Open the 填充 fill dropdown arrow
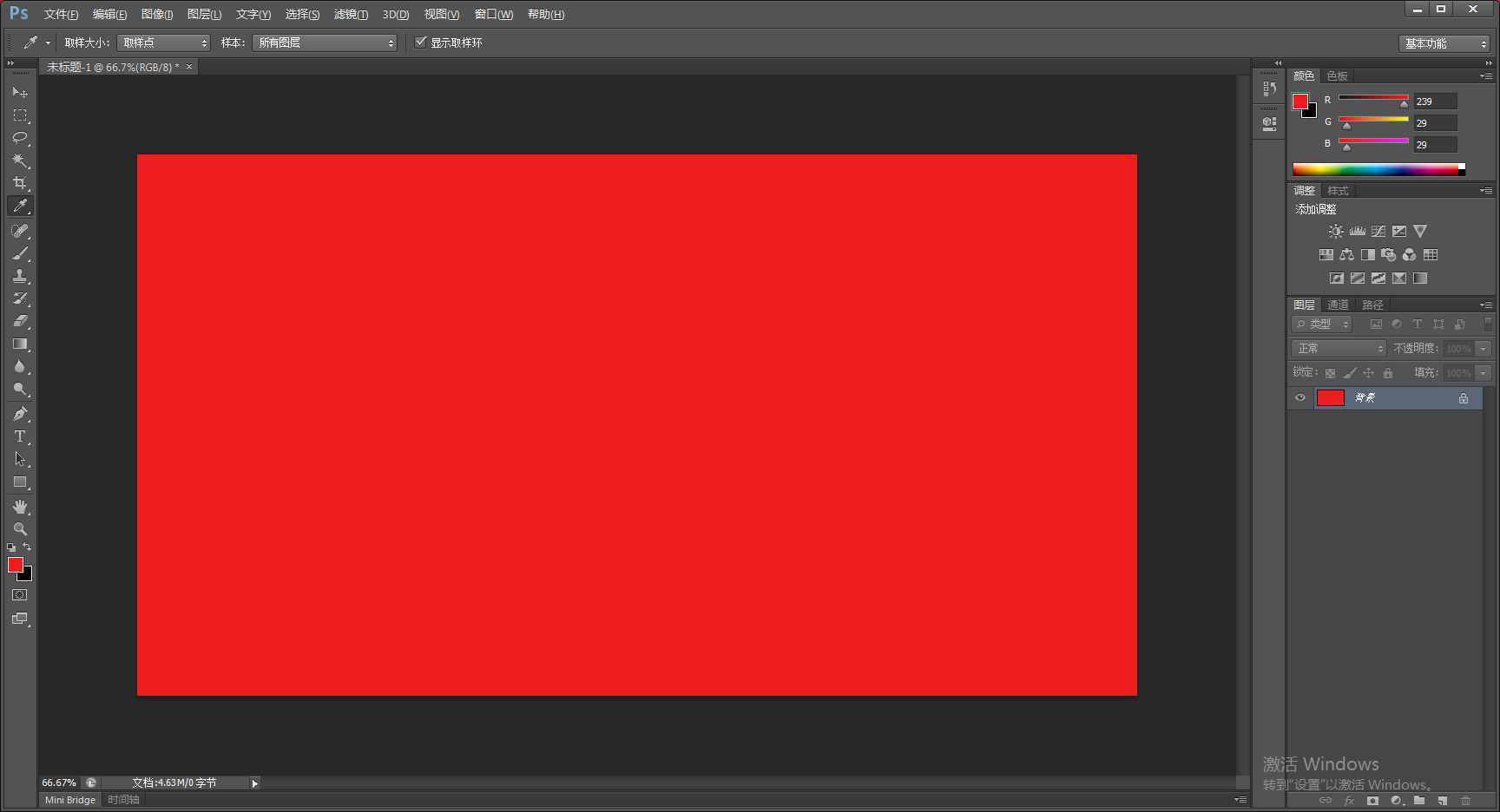 (1484, 373)
